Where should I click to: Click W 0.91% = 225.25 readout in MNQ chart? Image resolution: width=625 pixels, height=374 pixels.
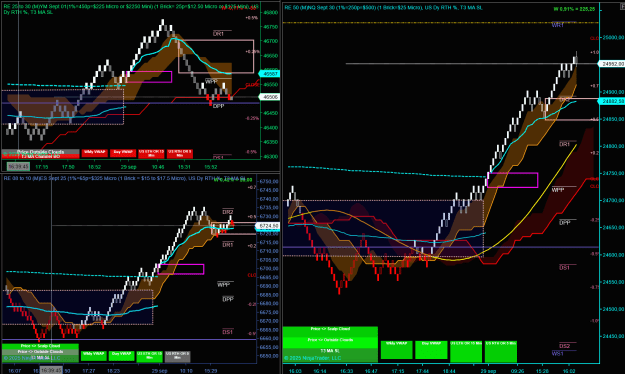[x=574, y=9]
